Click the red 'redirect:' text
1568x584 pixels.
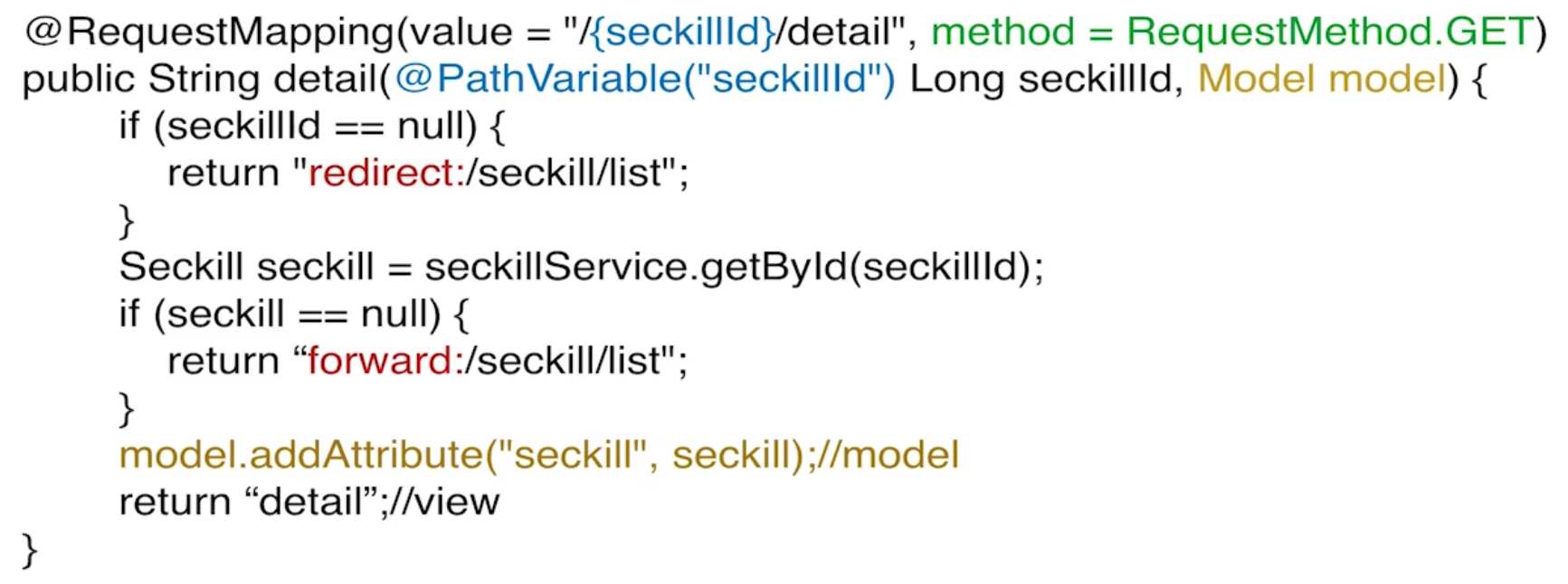tap(385, 174)
